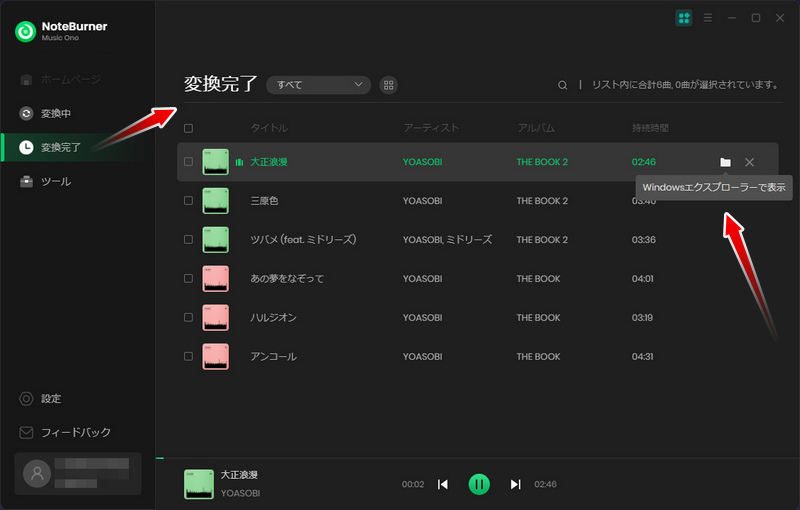Sort by アルバム column header

click(536, 128)
